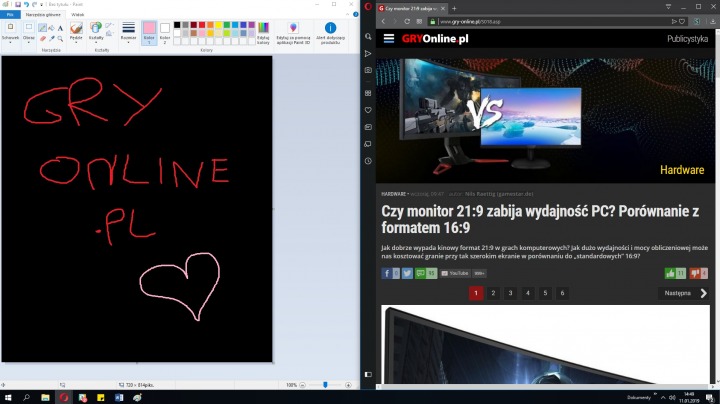
Task: Open Plik file menu in Paint
Action: pyautogui.click(x=10, y=15)
